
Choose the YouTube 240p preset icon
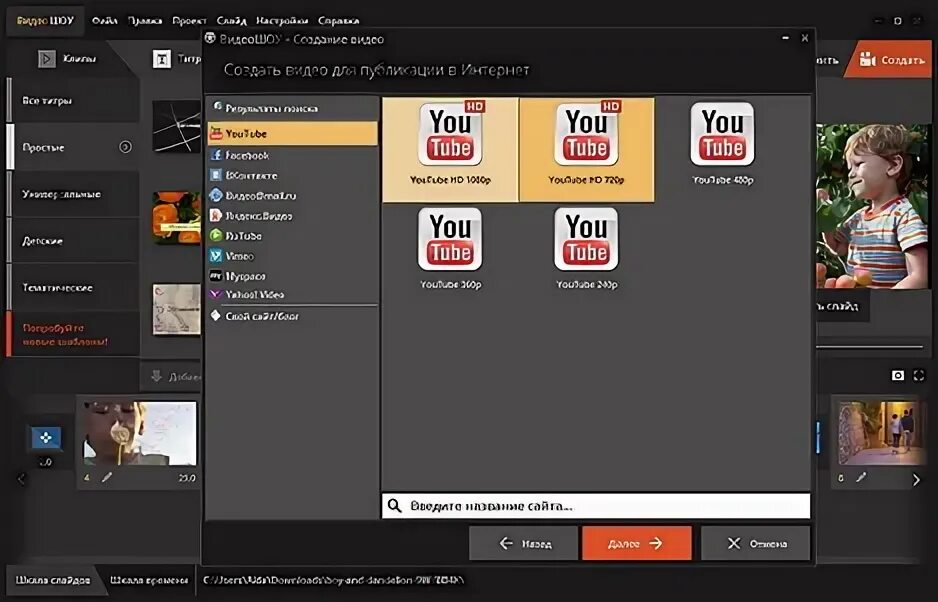point(586,239)
